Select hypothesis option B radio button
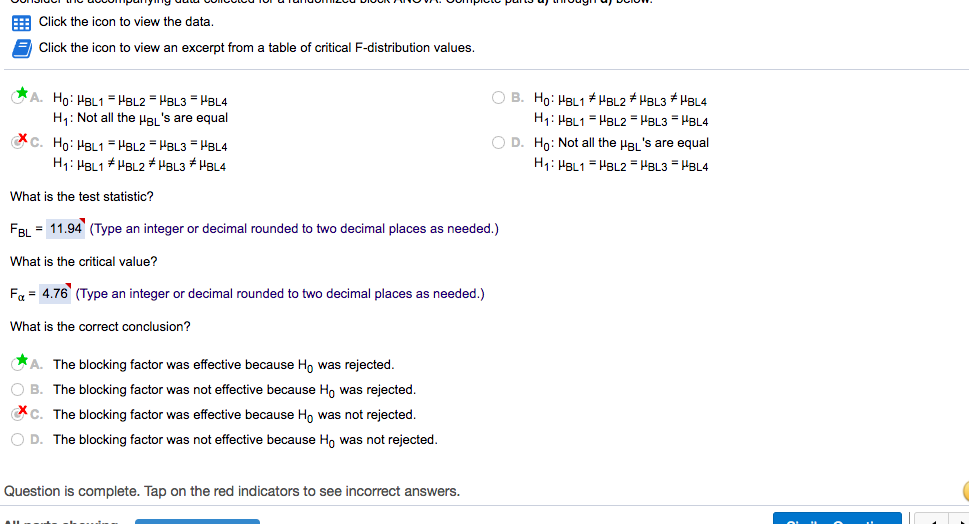Screen dimensions: 969x524 499,99
